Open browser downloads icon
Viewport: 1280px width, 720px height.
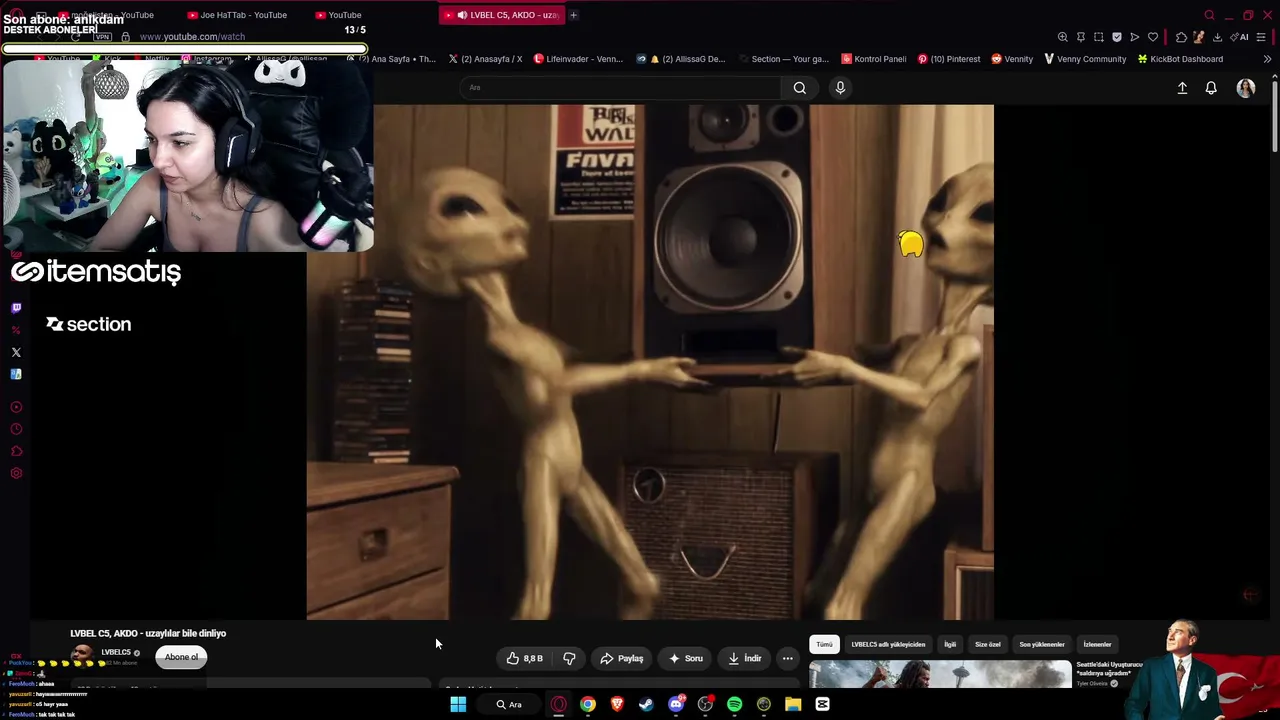point(1217,37)
